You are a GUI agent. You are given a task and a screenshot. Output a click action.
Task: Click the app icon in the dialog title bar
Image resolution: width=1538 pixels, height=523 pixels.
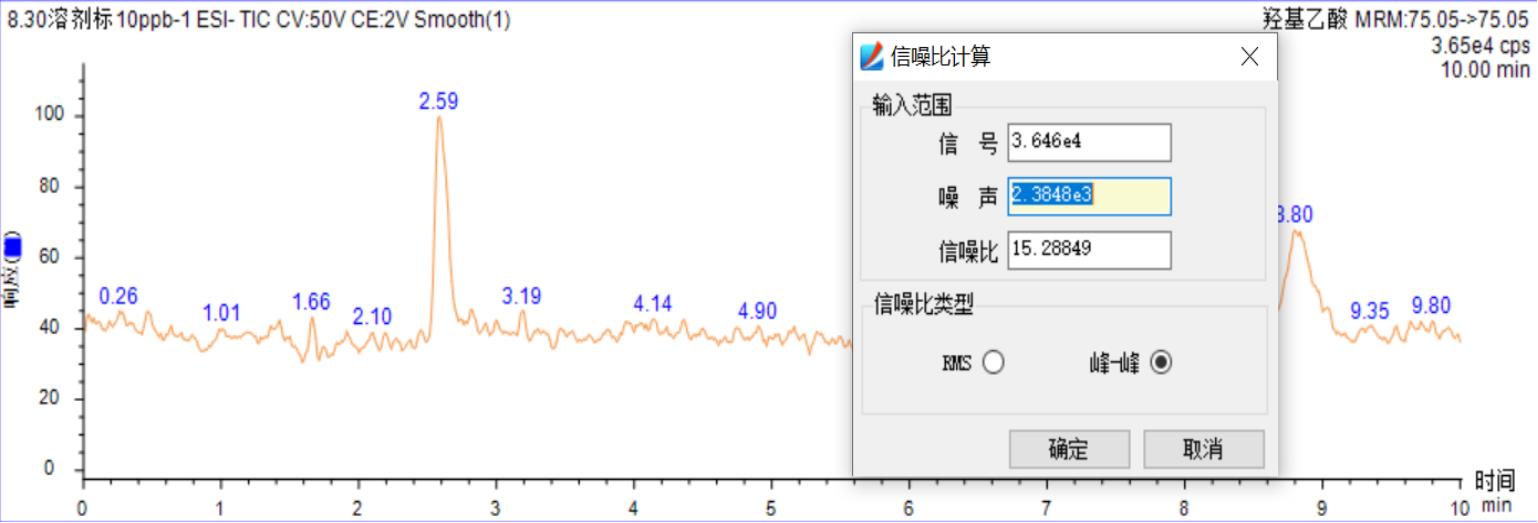pyautogui.click(x=872, y=57)
